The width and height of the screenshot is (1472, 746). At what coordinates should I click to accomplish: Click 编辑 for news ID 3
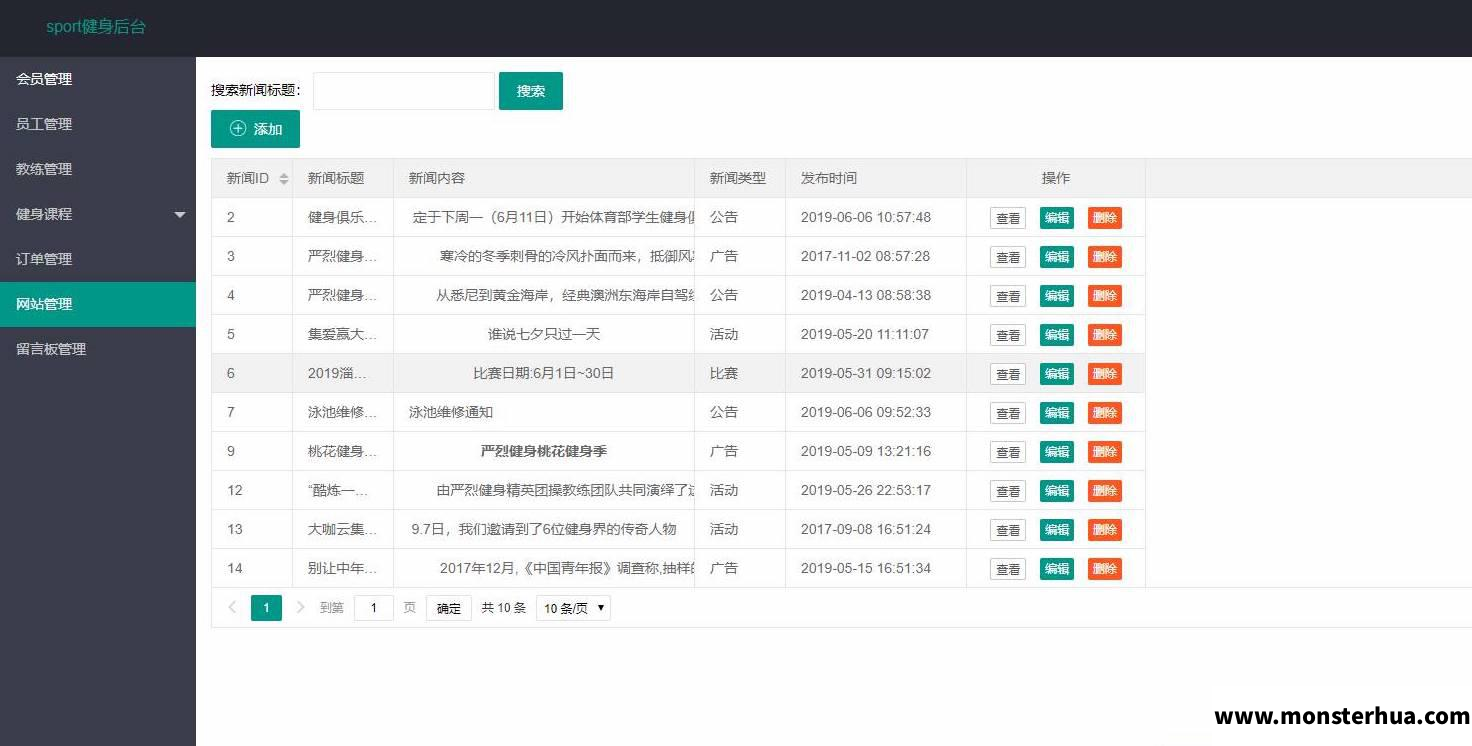[x=1057, y=257]
